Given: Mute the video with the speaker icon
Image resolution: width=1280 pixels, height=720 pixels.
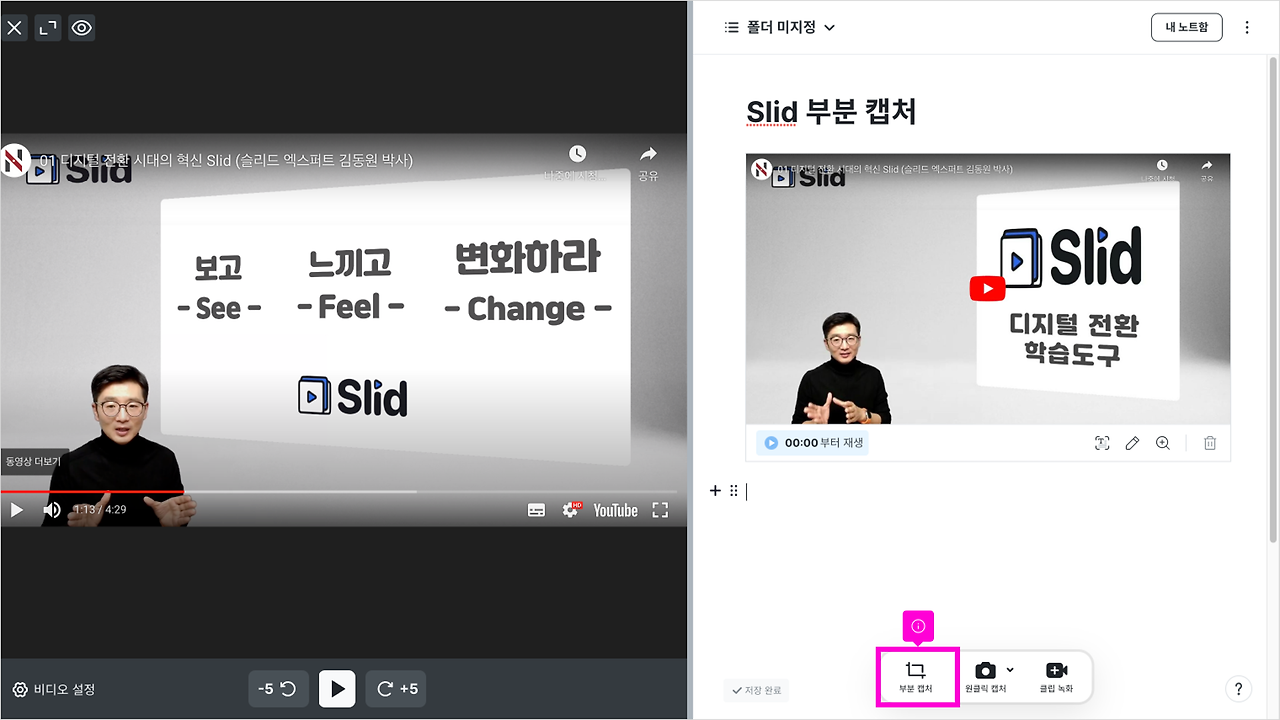Looking at the screenshot, I should point(51,510).
